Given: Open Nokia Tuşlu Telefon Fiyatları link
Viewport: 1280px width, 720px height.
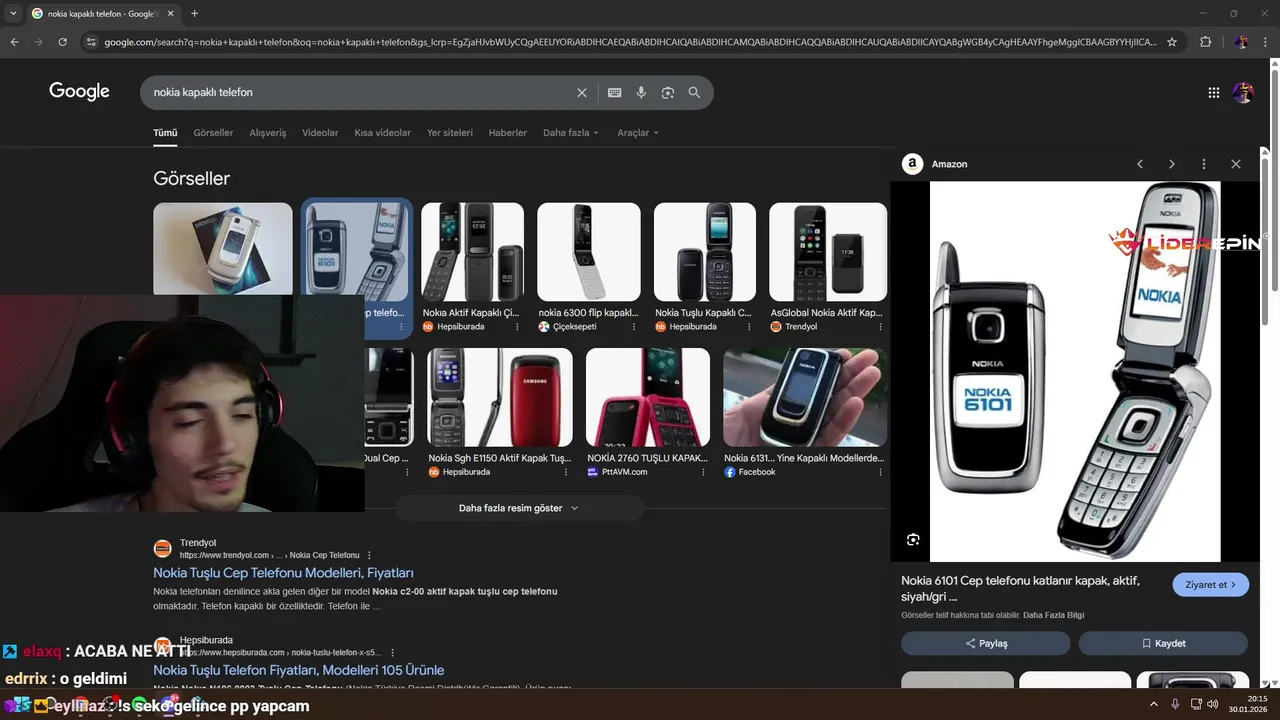Looking at the screenshot, I should [x=298, y=670].
